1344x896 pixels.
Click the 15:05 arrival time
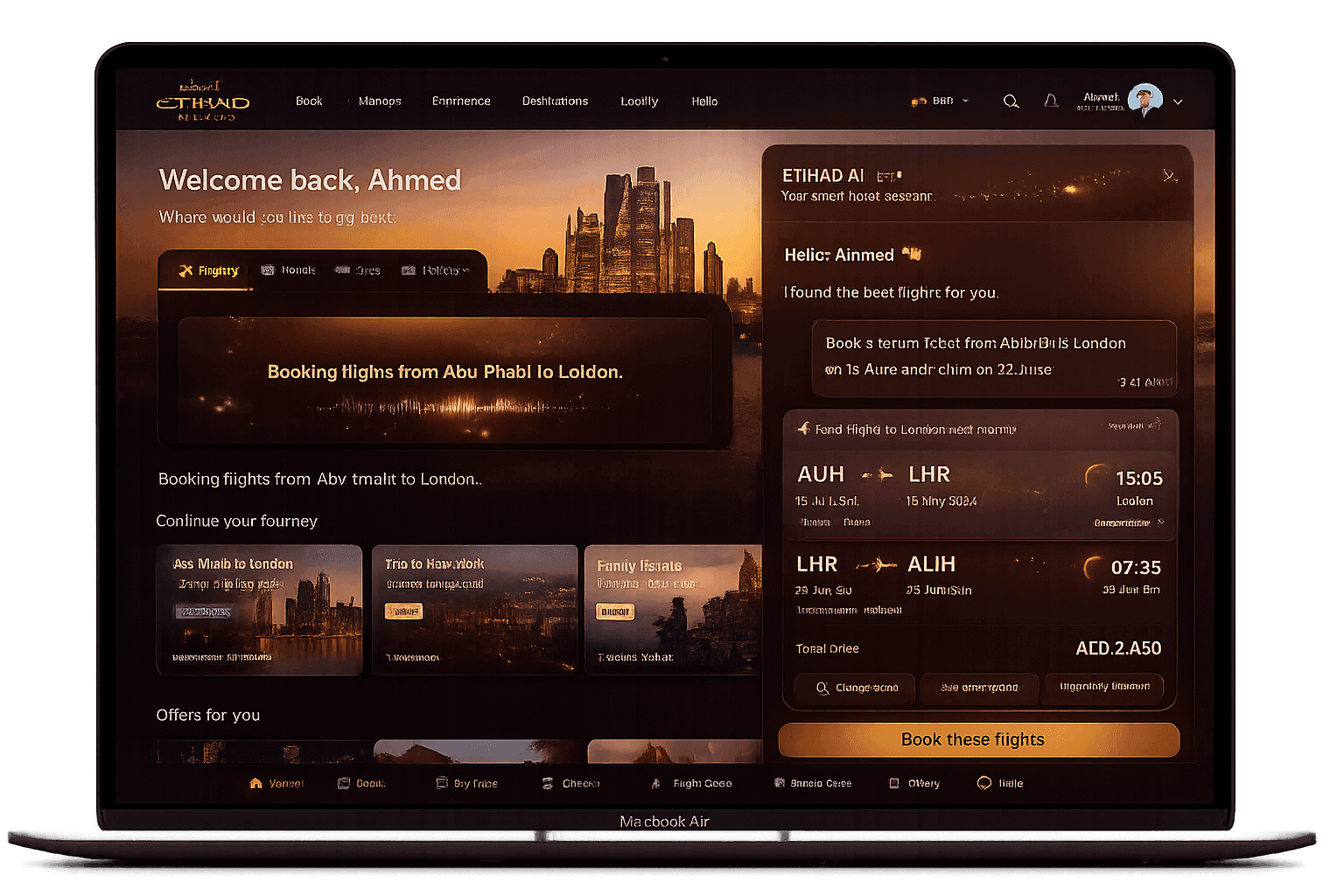pos(1139,479)
